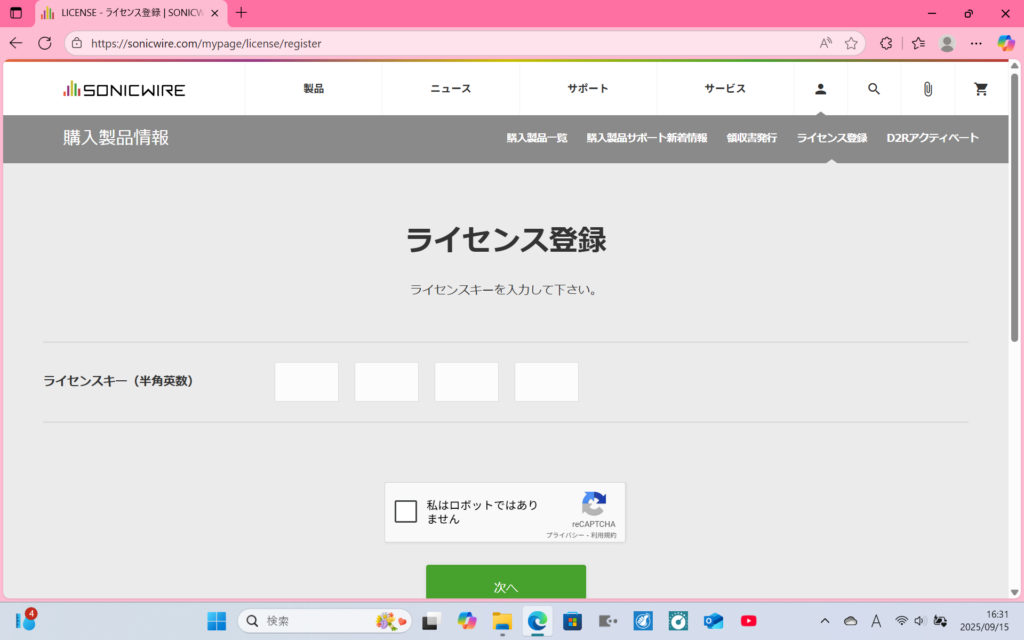
Task: Check the 私はロボットではありません checkbox
Action: [x=406, y=512]
